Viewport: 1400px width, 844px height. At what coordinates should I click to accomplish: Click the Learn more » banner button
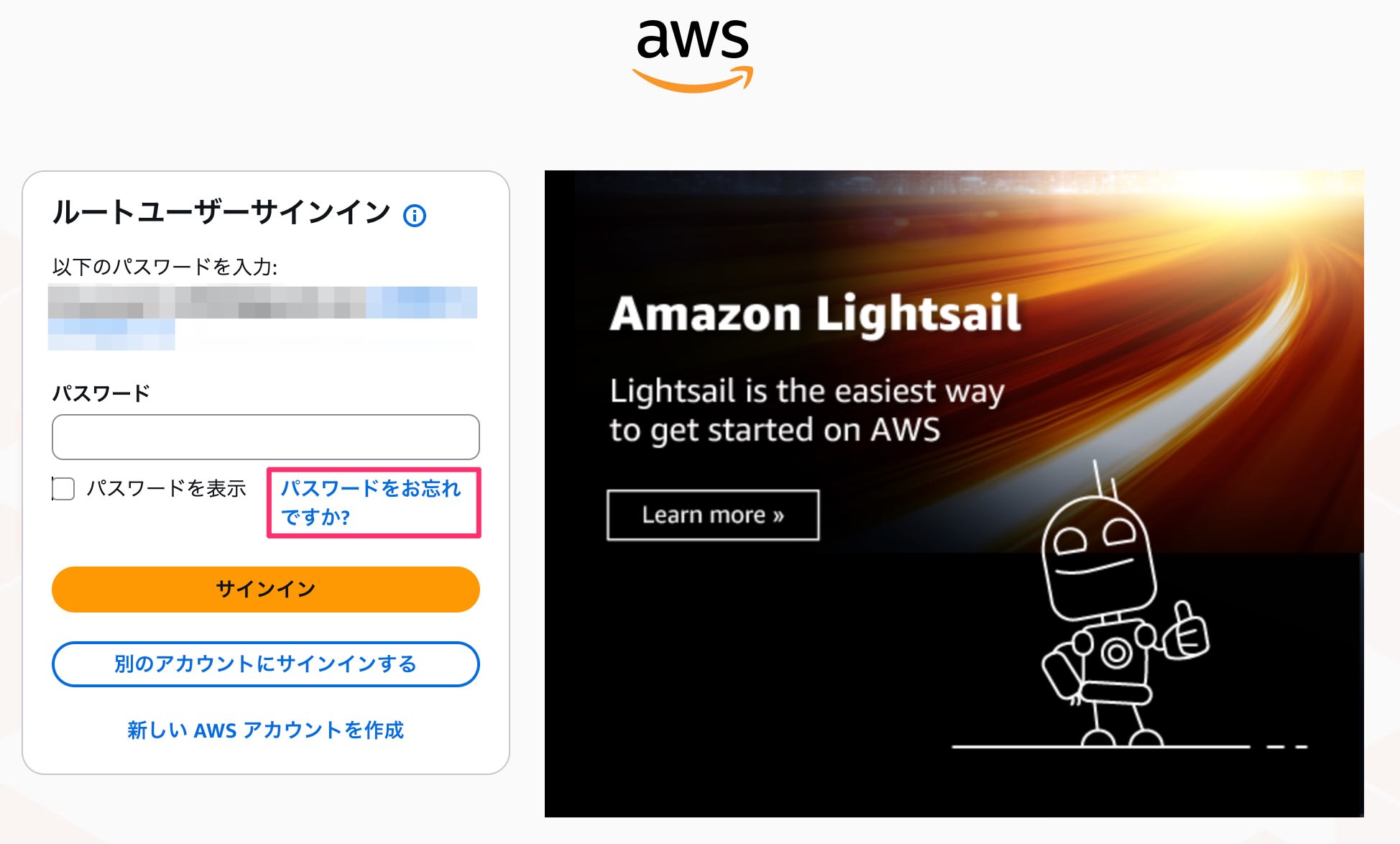pyautogui.click(x=713, y=515)
